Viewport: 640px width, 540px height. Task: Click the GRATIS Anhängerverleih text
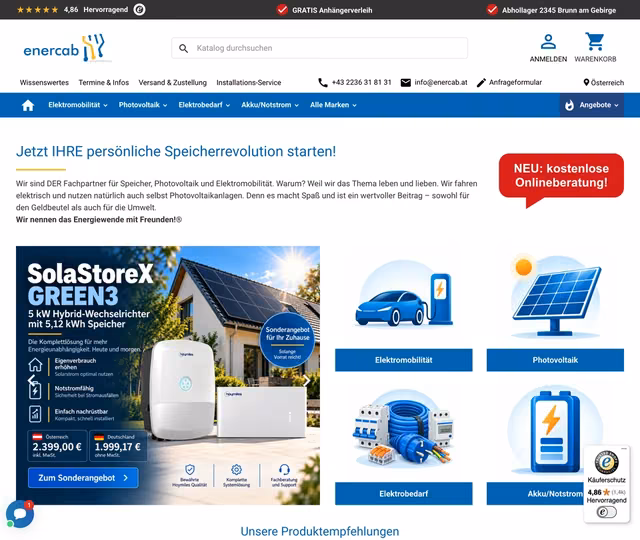coord(332,10)
